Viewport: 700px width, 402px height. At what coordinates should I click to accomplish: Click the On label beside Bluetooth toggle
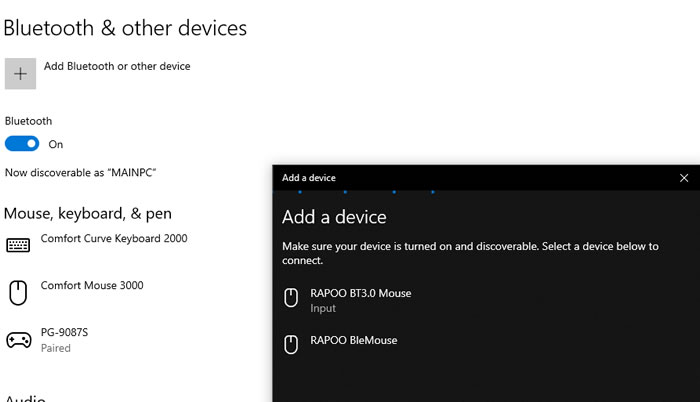[x=56, y=144]
